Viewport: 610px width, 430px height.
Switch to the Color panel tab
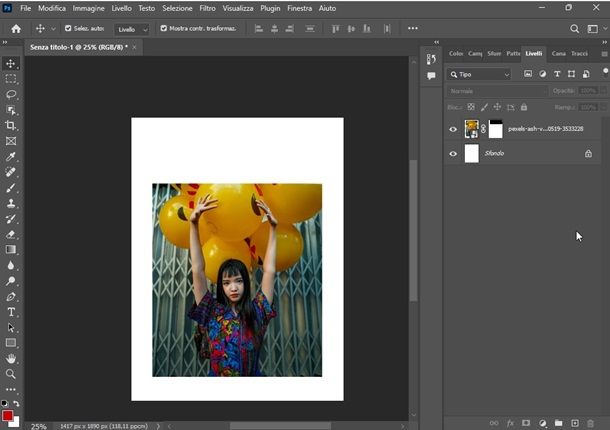coord(456,54)
